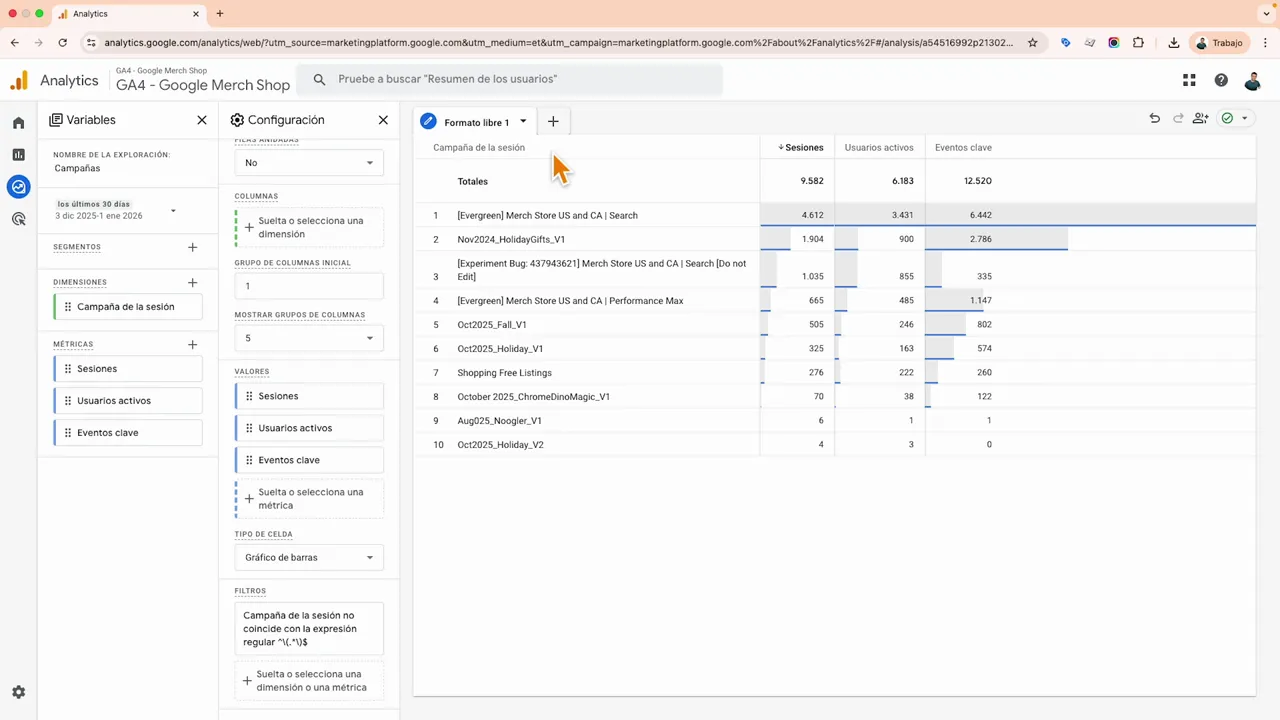Undo the last exploration change

(x=1155, y=118)
